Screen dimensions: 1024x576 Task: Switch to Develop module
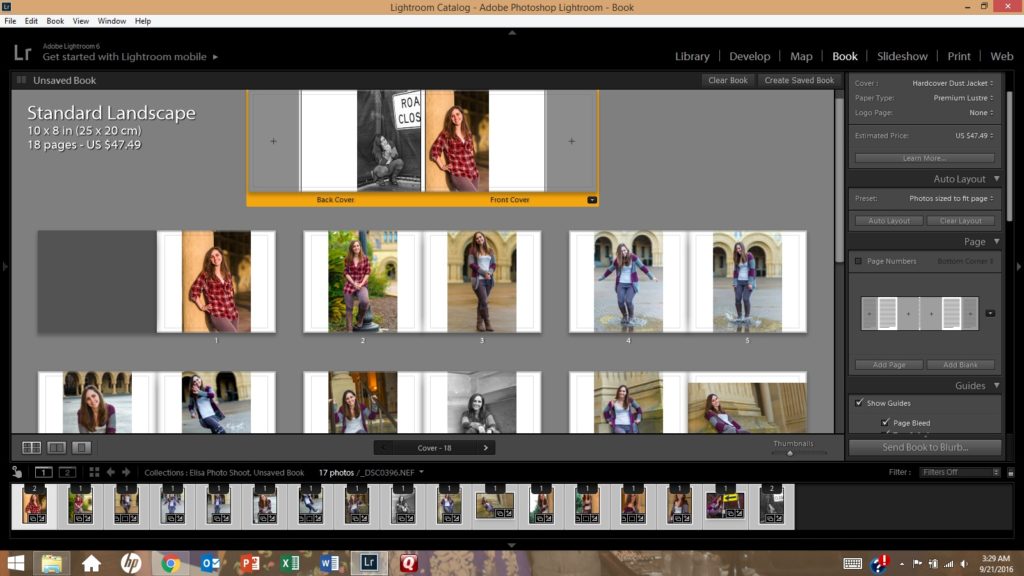750,56
